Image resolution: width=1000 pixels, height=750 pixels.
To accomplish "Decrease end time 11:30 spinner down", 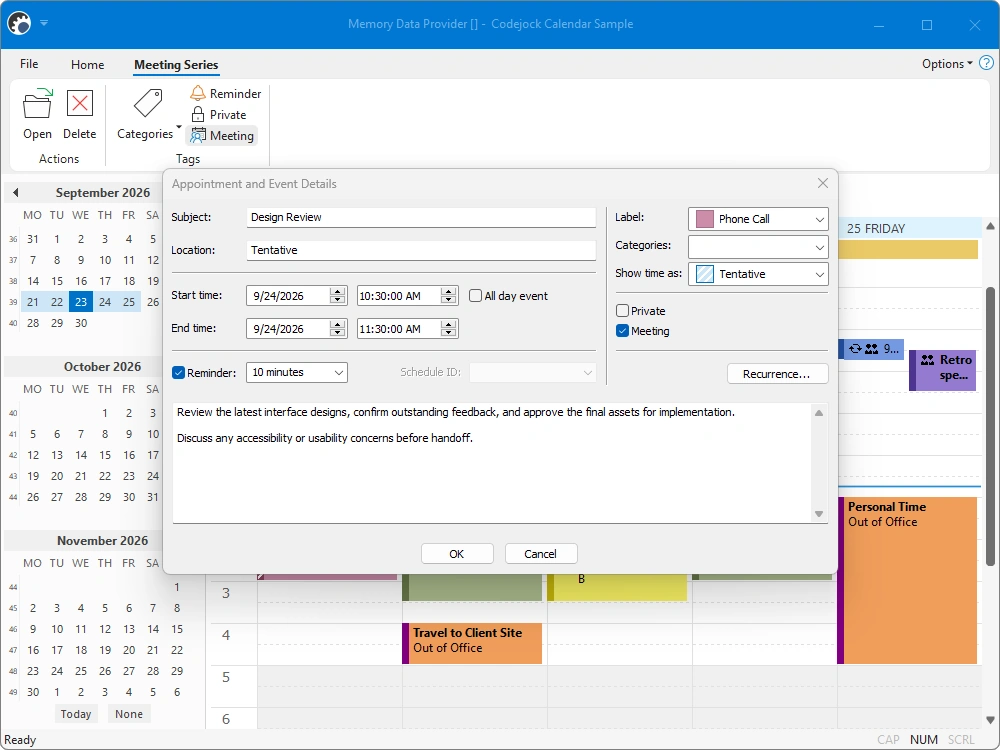I will (448, 333).
